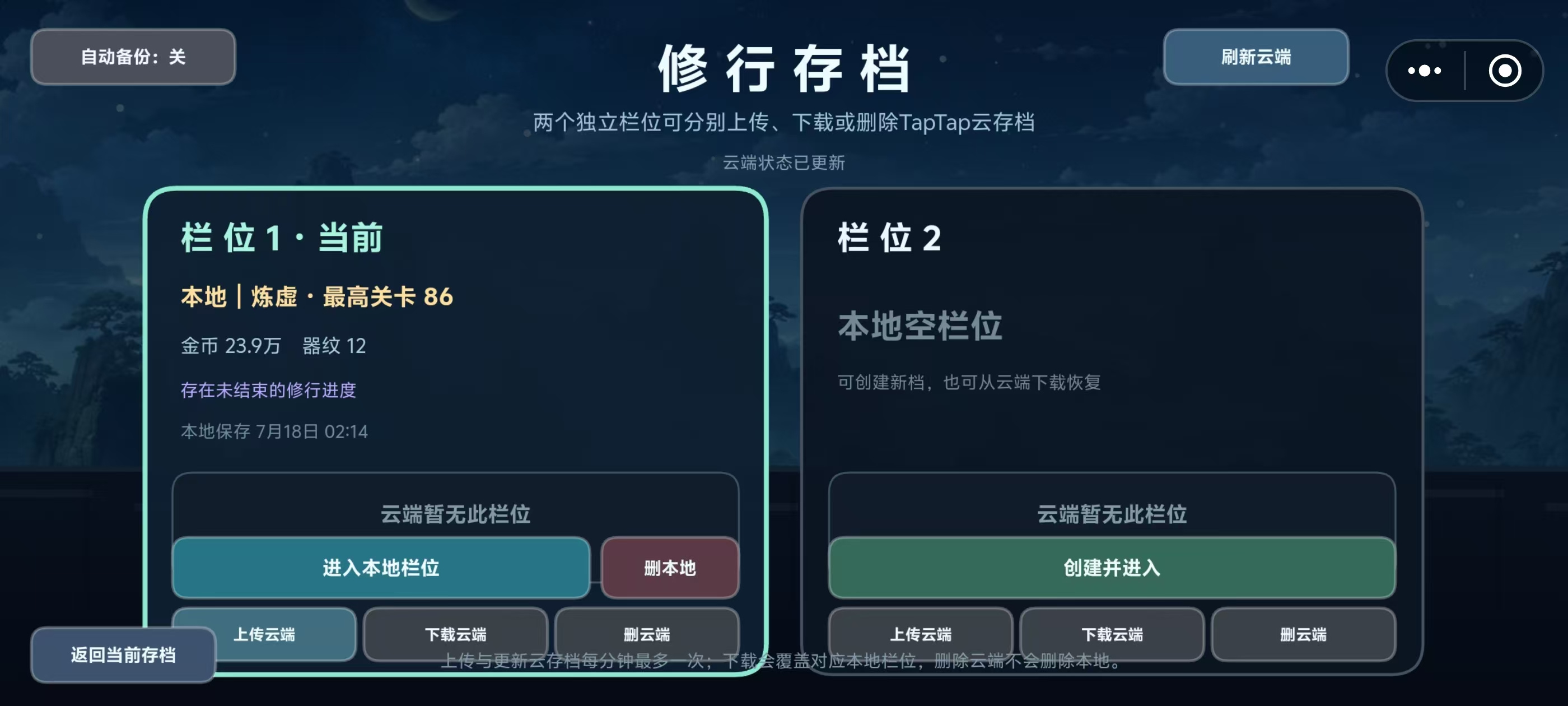Download slot 1 via 下载云端
1568x706 pixels.
tap(455, 634)
